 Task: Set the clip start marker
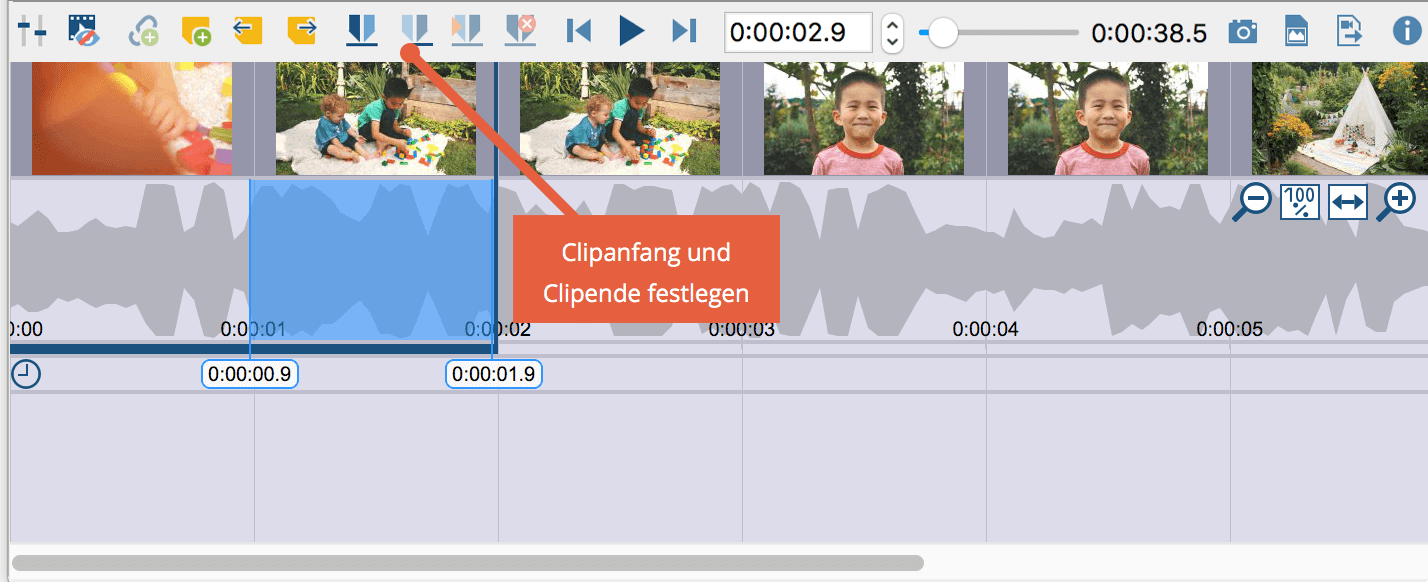(x=361, y=31)
